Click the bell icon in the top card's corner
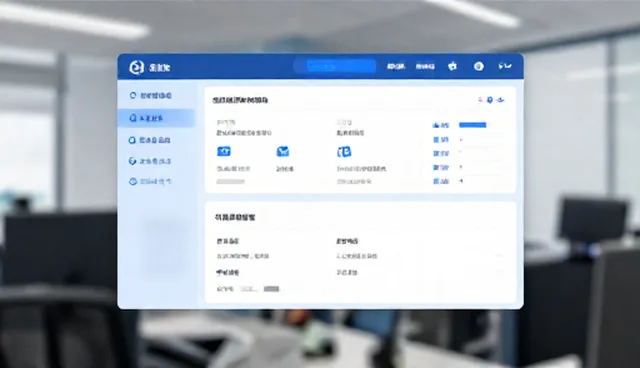Screen dimensions: 640x368 [490, 100]
